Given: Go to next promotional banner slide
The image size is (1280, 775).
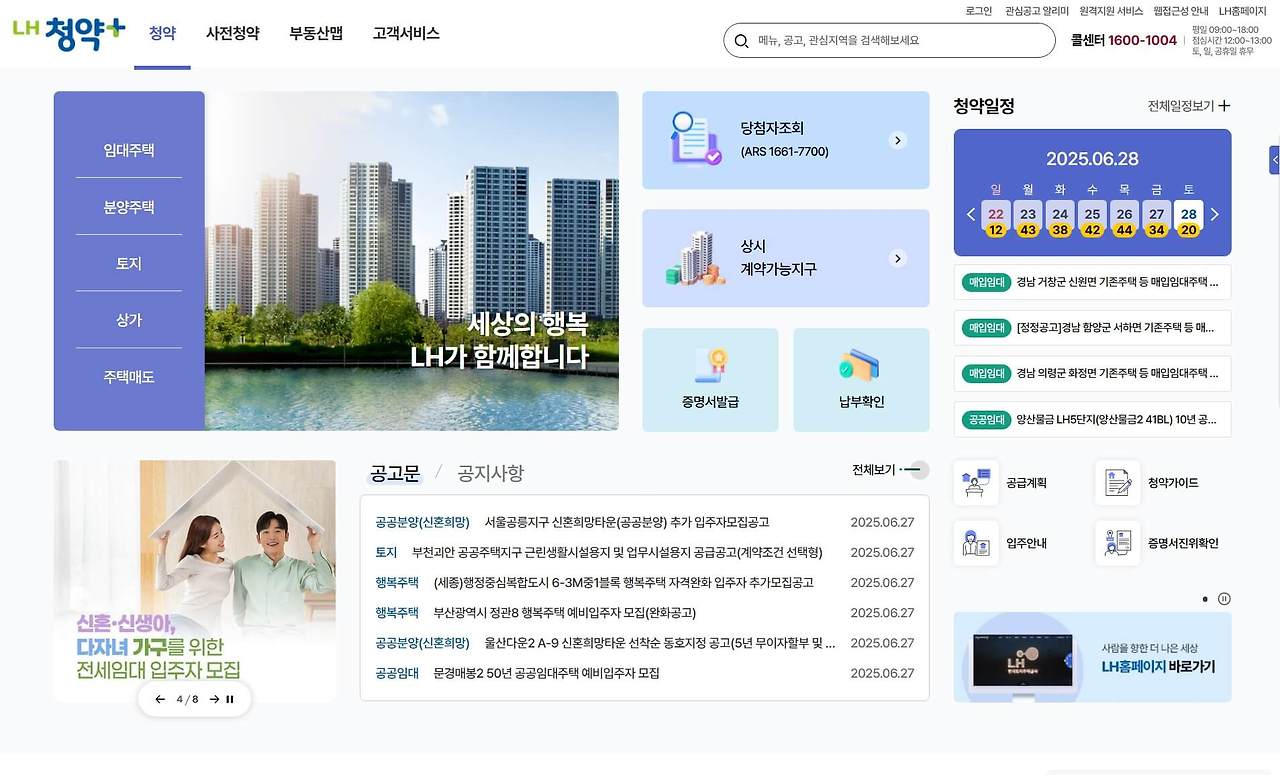Looking at the screenshot, I should pyautogui.click(x=213, y=699).
